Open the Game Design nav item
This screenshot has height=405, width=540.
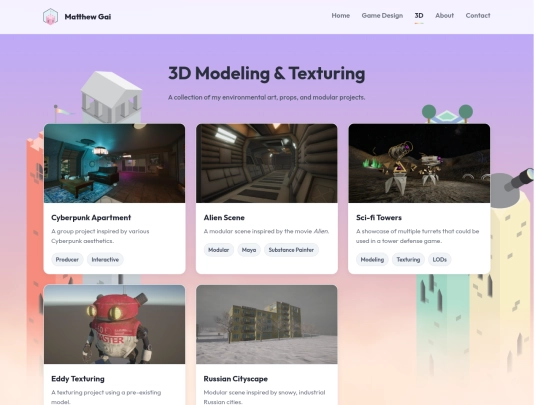tap(382, 15)
